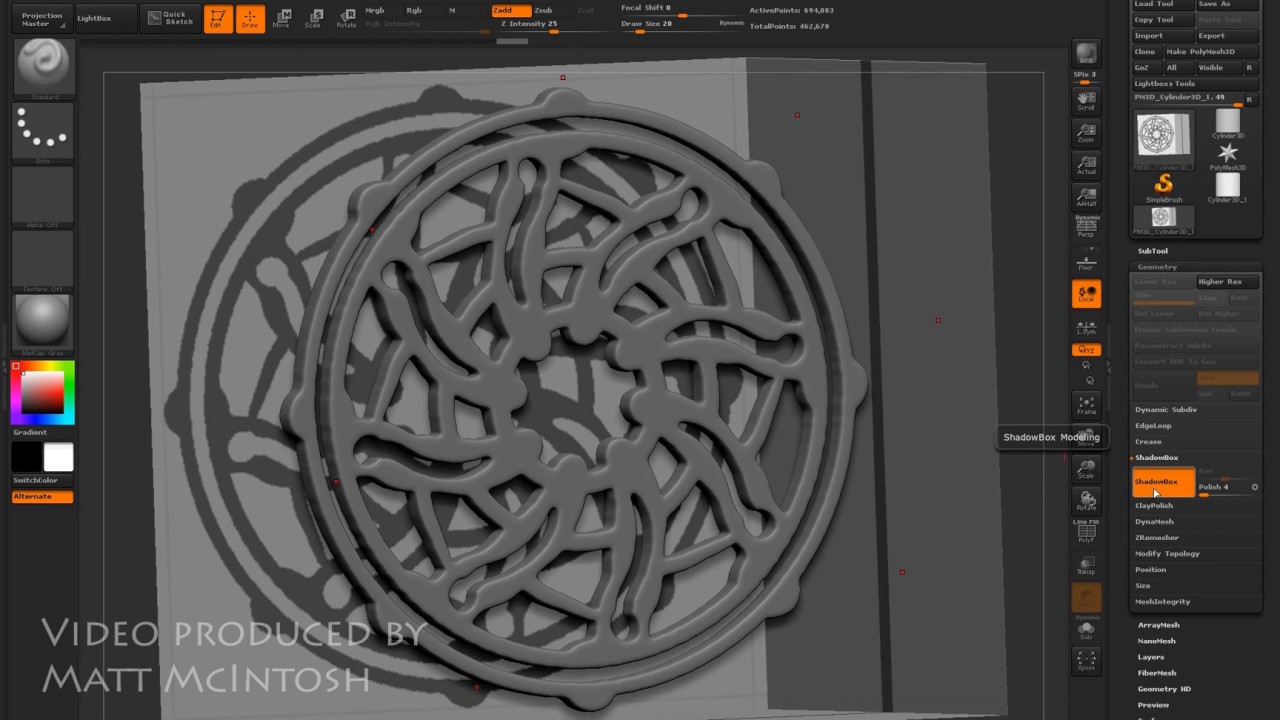Open the MatCap Gray material selector
1280x720 pixels.
(x=42, y=326)
